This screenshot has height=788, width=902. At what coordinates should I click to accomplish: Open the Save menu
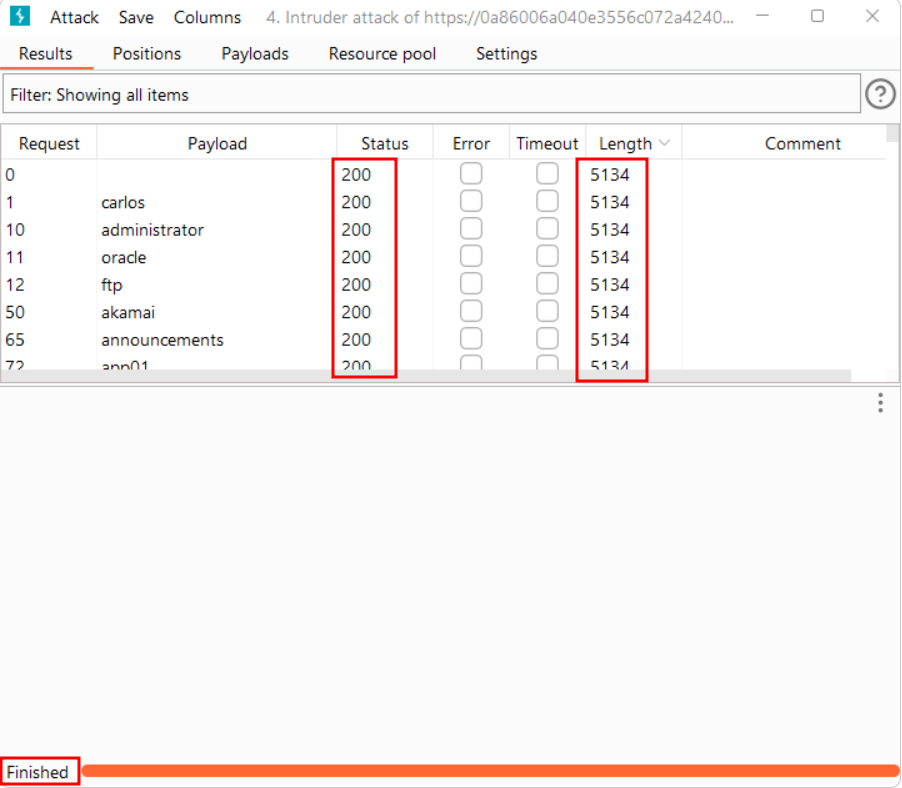point(136,17)
